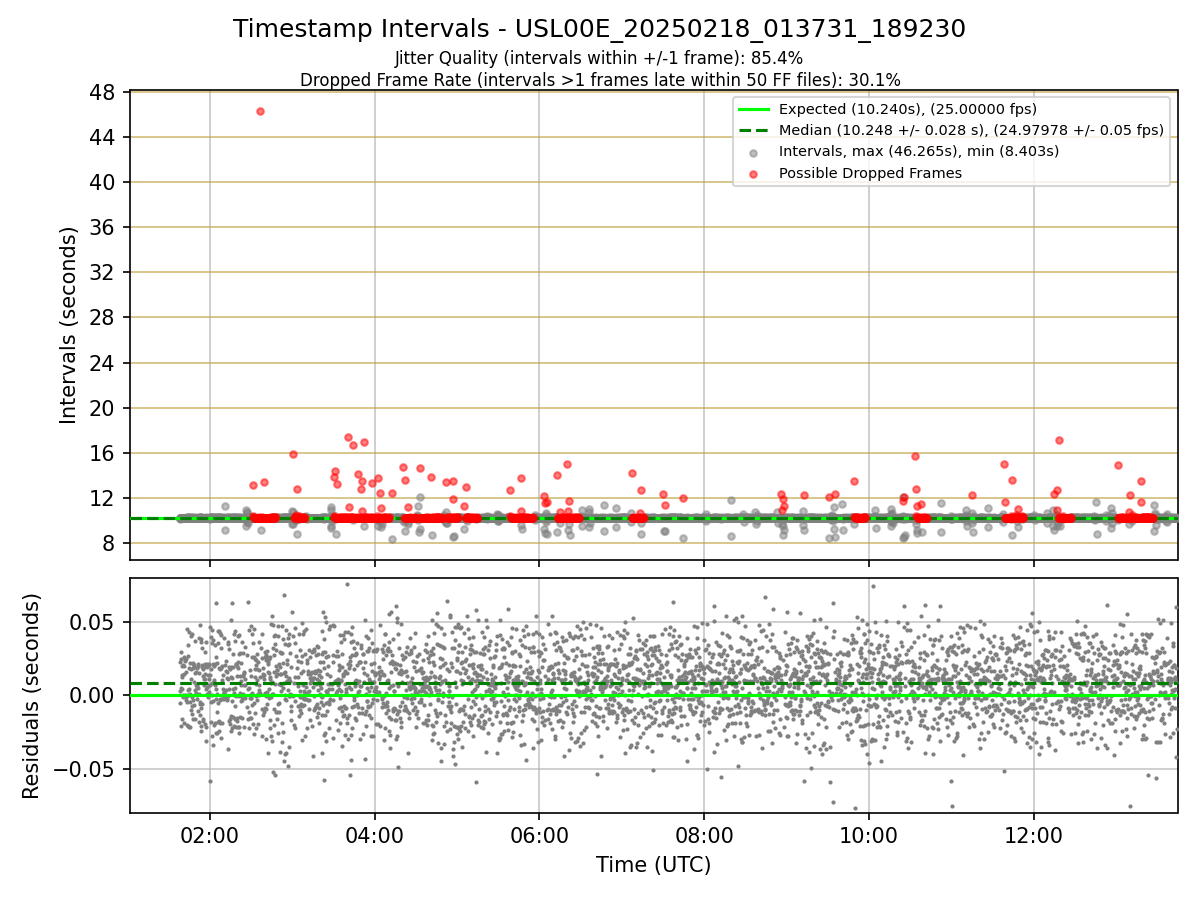Viewport: 1200px width, 900px height.
Task: Click the x-axis tick label "02:00"
Action: 210,834
